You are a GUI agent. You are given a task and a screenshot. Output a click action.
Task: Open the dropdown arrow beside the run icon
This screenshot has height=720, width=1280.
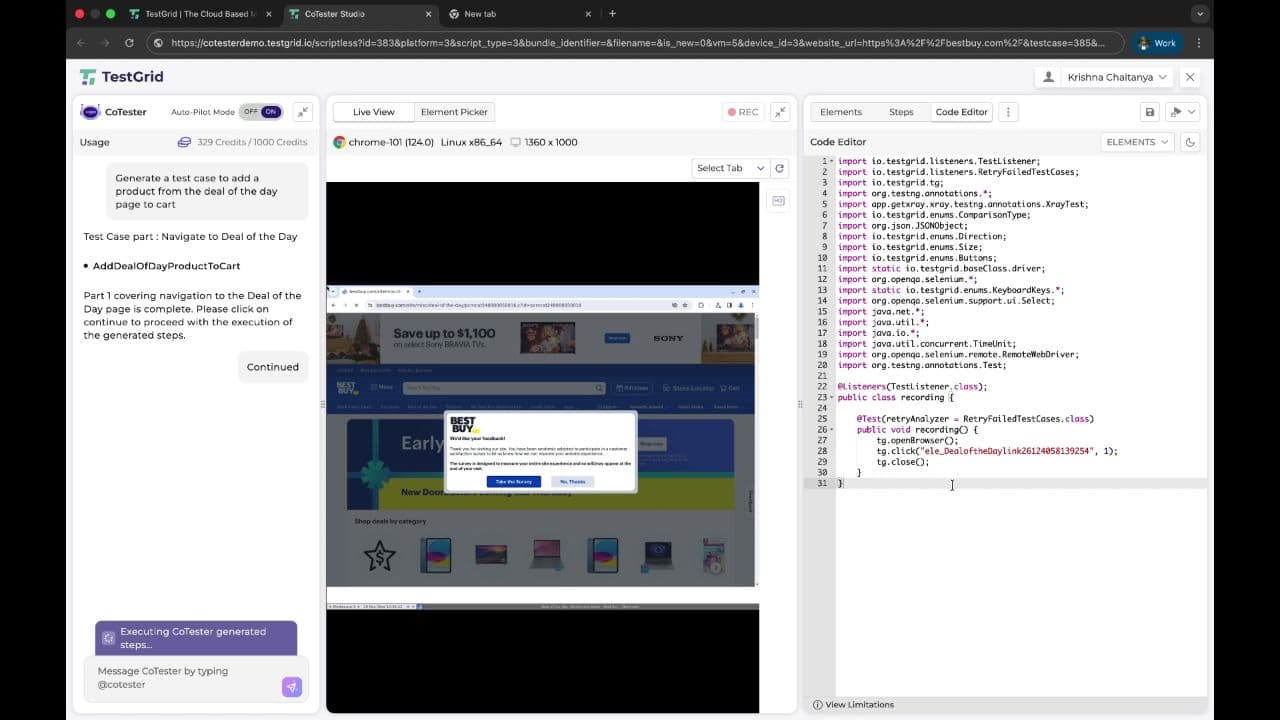click(1189, 112)
